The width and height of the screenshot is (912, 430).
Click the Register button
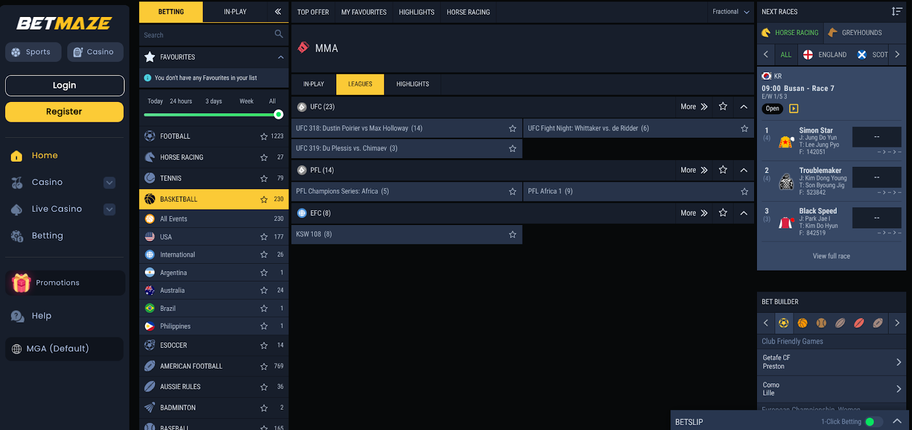pyautogui.click(x=65, y=112)
